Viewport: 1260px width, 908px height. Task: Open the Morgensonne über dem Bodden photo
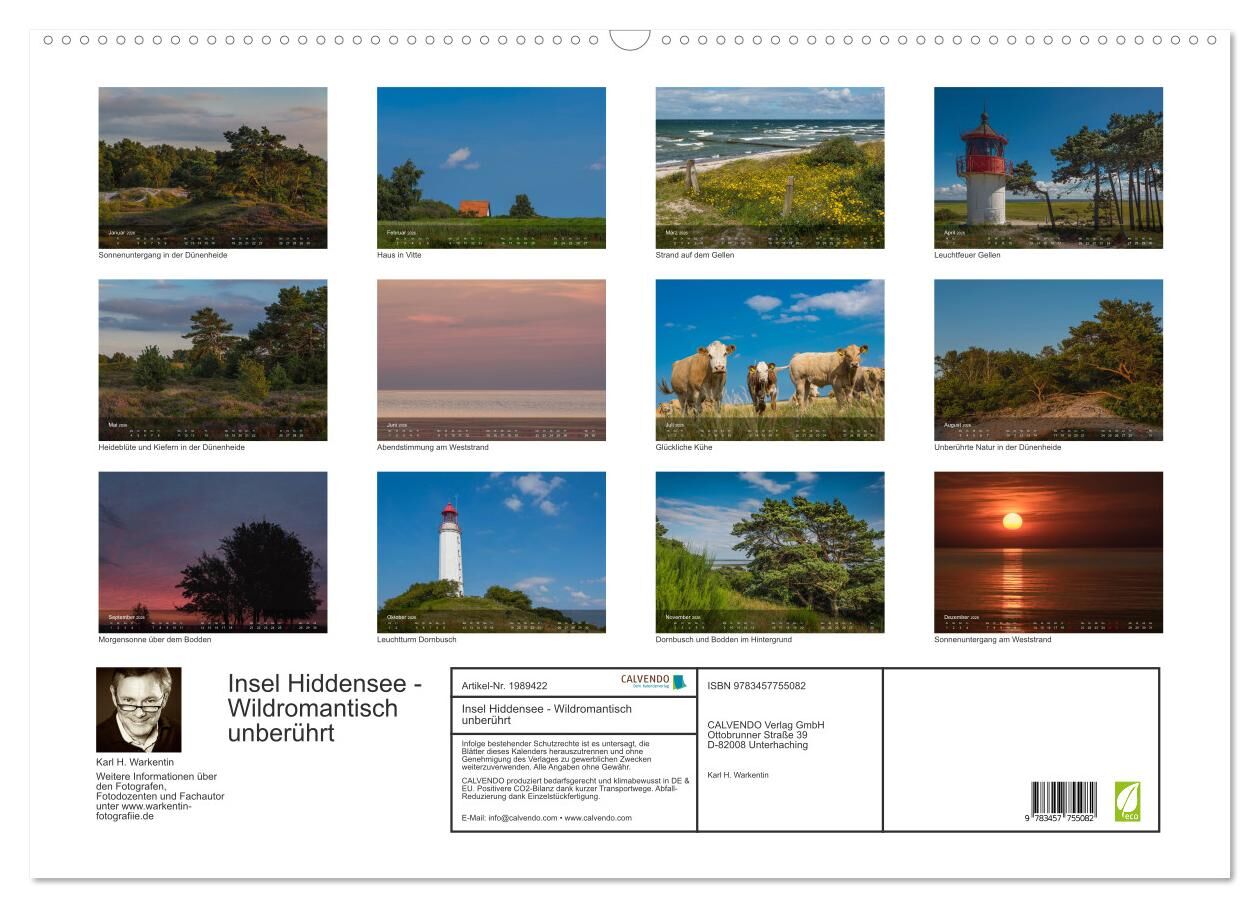pos(212,551)
